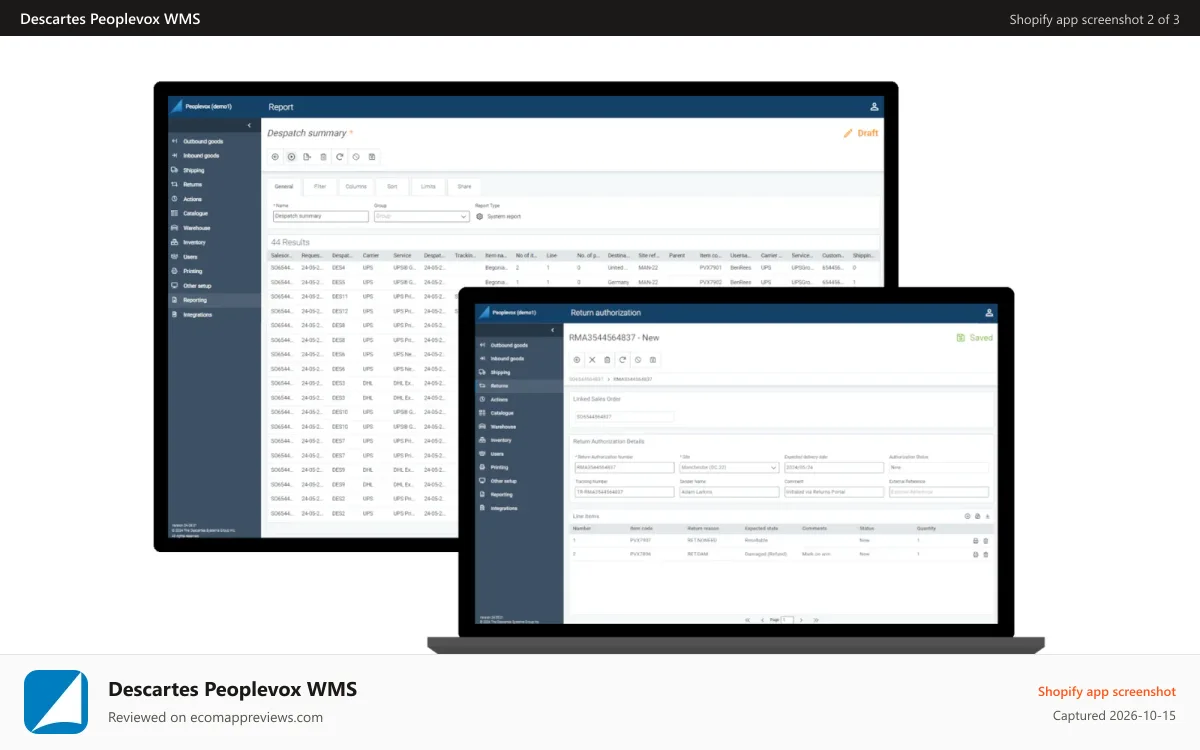Click the Quantity header in Line items
Image resolution: width=1200 pixels, height=750 pixels.
(926, 528)
